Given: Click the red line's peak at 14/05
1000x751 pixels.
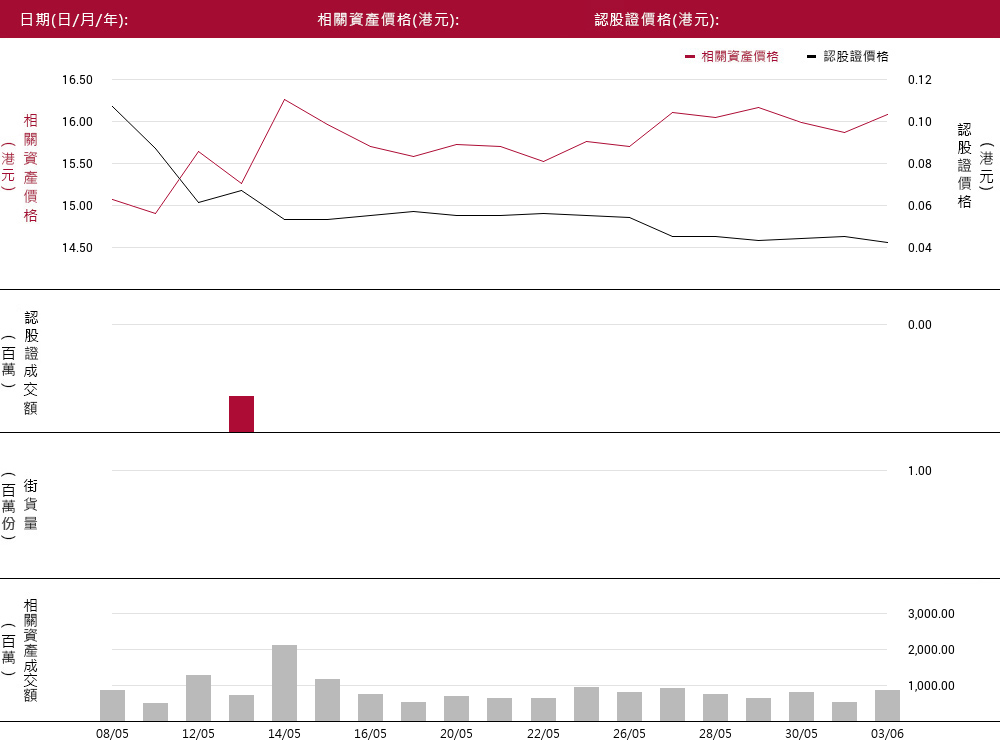Looking at the screenshot, I should pos(285,99).
